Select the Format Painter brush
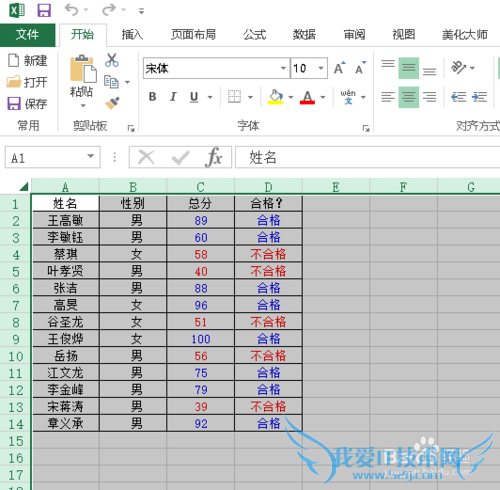 [x=112, y=103]
